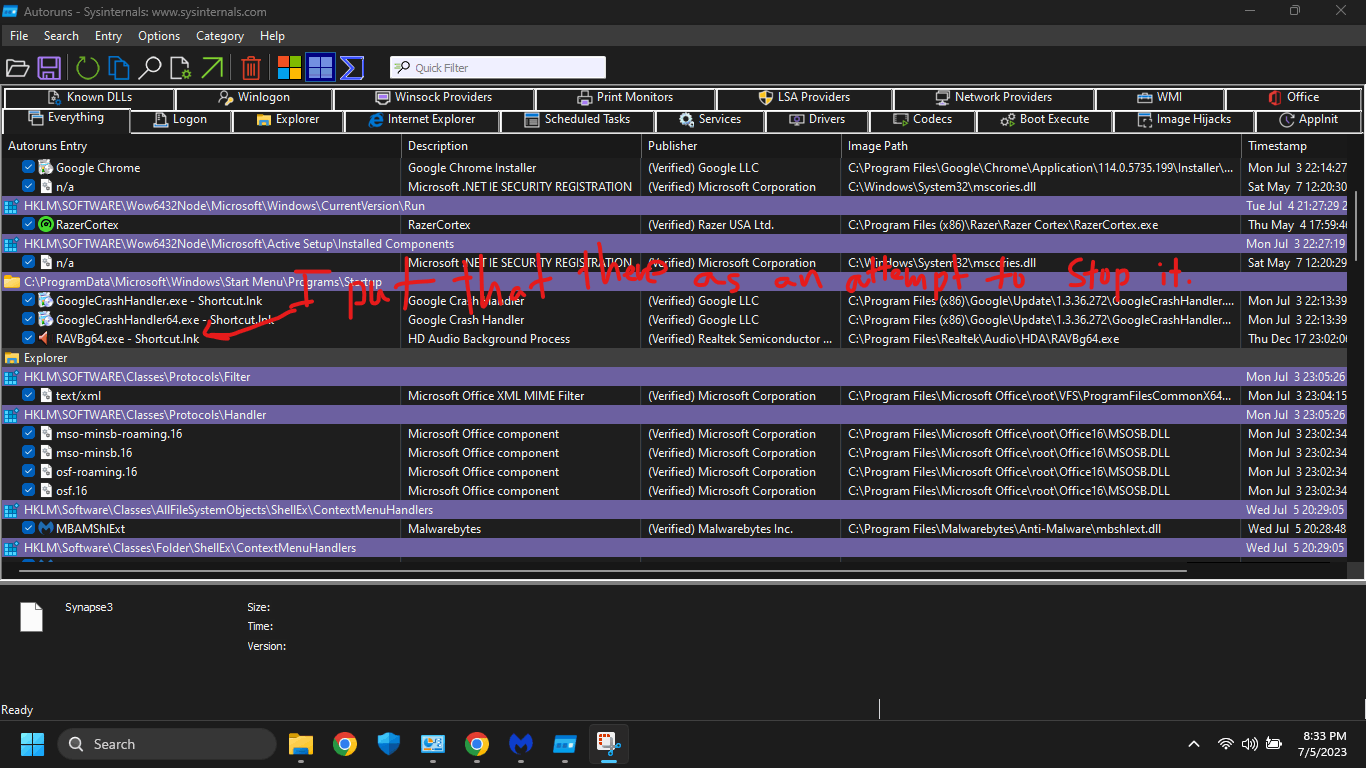This screenshot has width=1366, height=768.
Task: Open the Help menu
Action: [272, 36]
